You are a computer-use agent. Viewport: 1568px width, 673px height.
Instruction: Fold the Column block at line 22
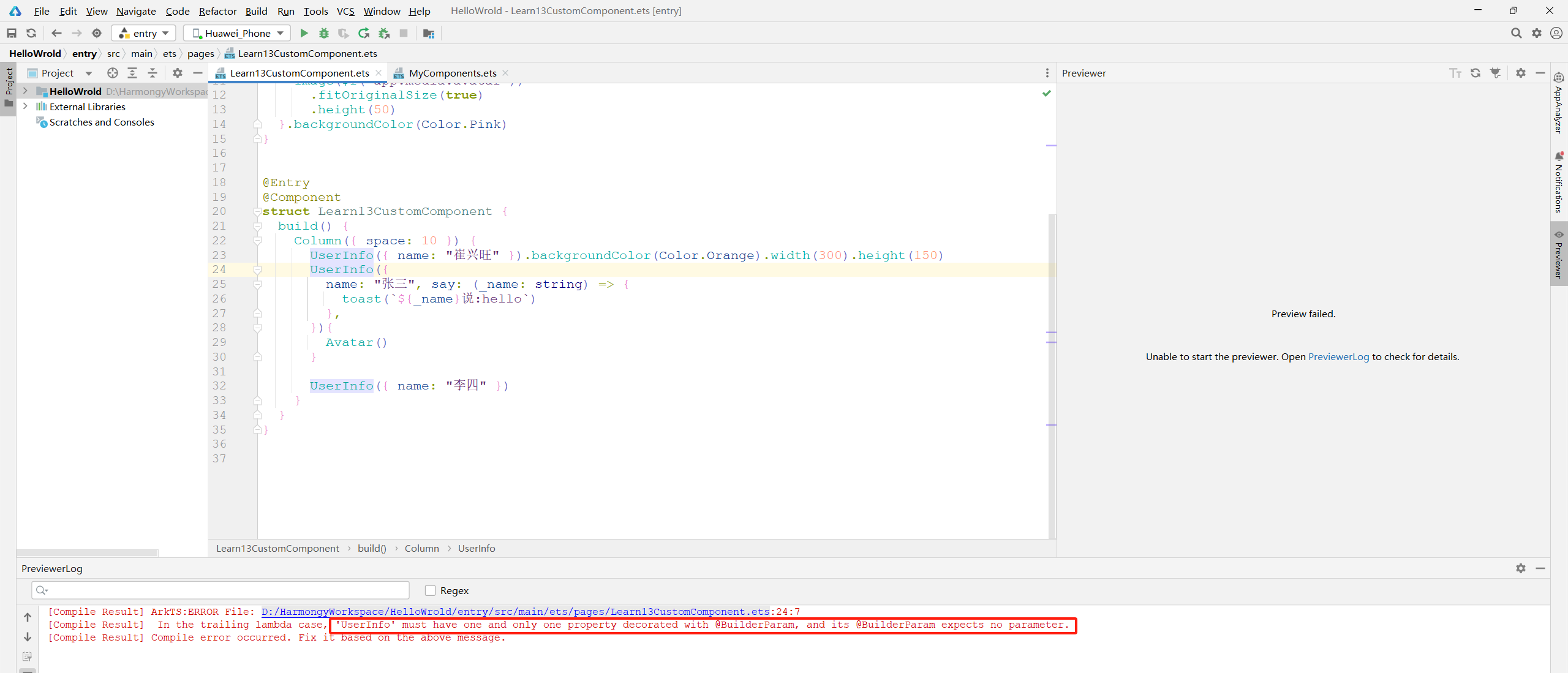point(258,241)
